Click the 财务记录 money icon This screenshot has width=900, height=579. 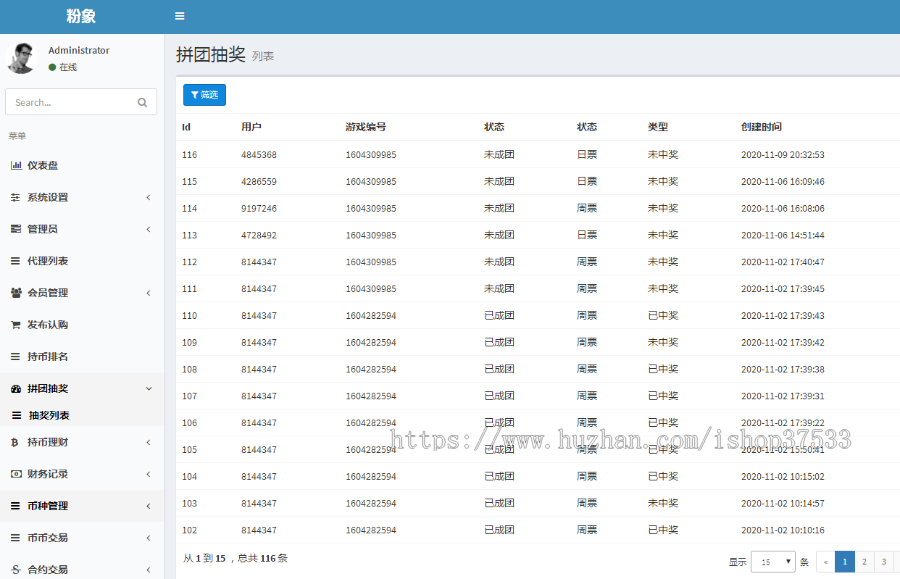point(16,474)
